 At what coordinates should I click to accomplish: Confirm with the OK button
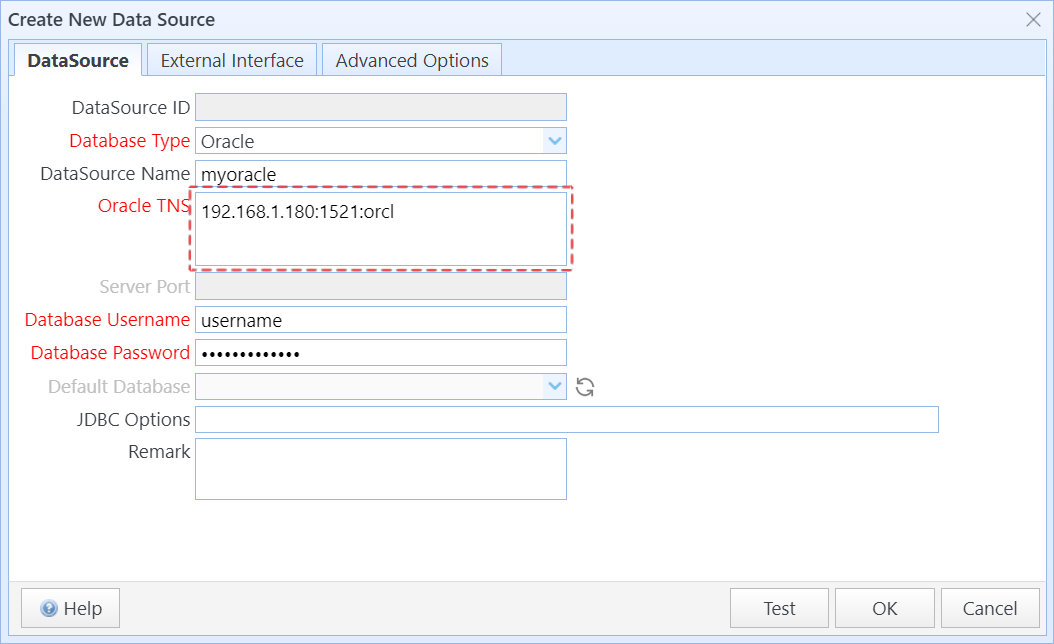pyautogui.click(x=884, y=608)
